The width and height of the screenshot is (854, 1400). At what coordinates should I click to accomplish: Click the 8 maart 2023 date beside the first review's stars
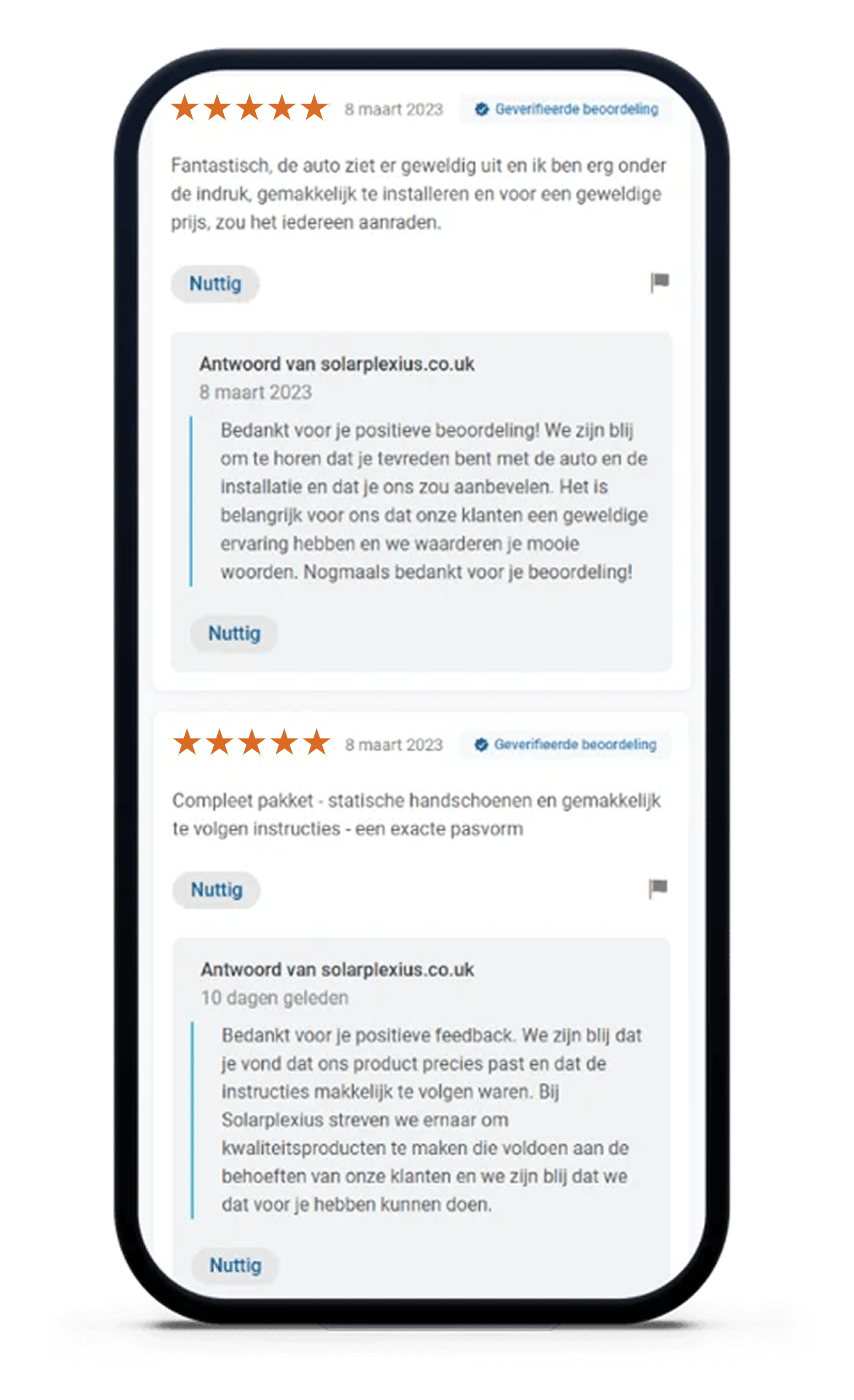tap(393, 109)
